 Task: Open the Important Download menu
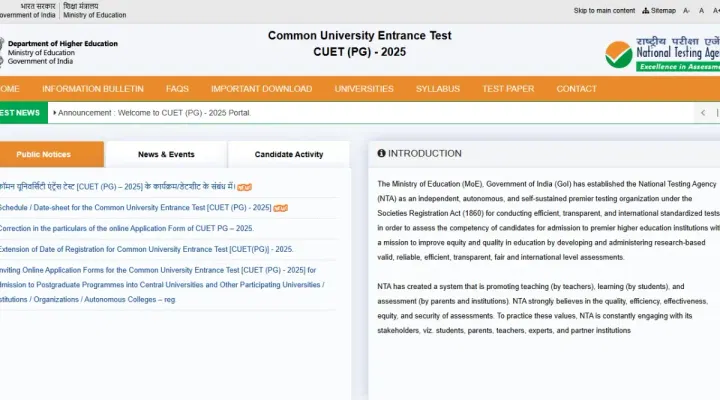[x=261, y=89]
